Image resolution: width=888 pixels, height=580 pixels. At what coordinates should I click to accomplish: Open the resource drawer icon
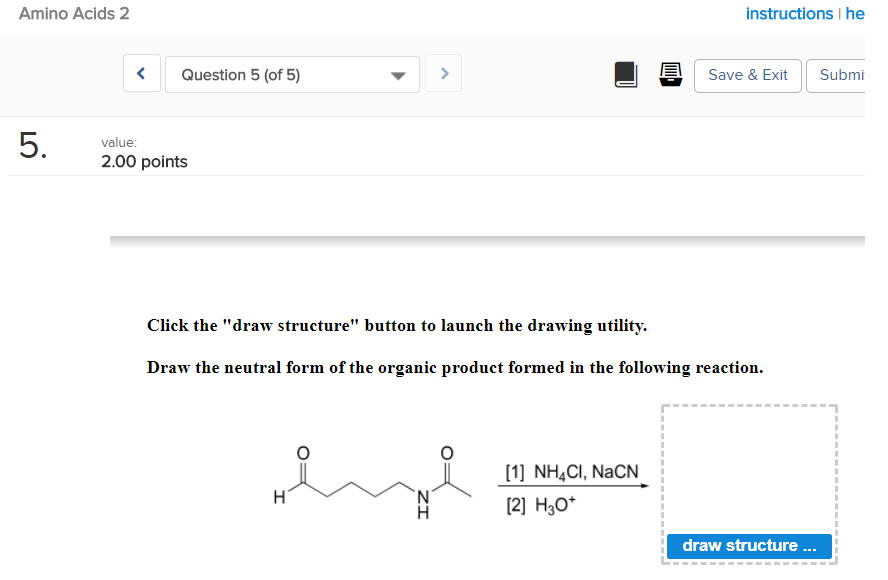[x=670, y=74]
